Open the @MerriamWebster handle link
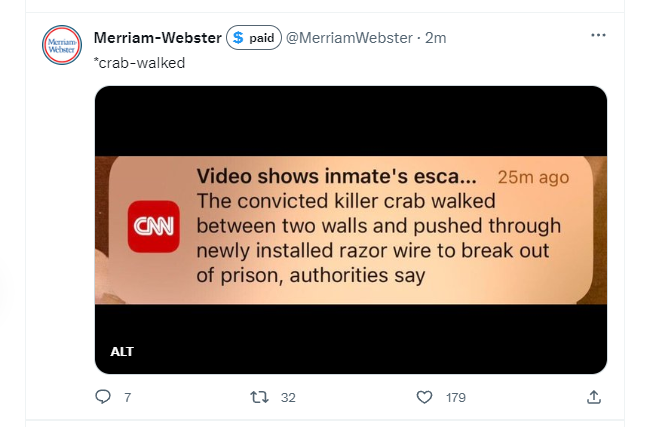 coord(349,38)
